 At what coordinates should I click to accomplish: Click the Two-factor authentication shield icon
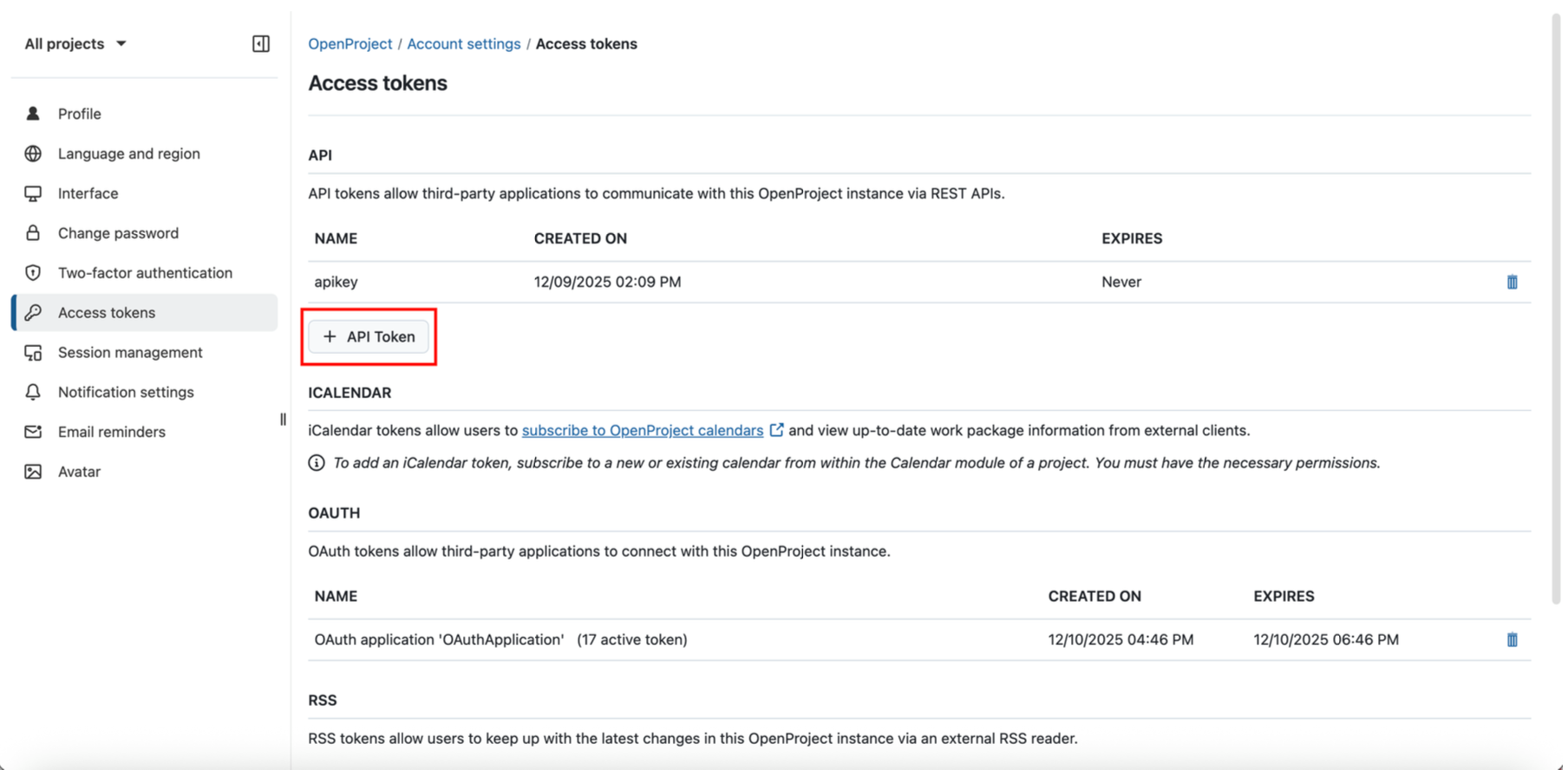click(x=33, y=272)
